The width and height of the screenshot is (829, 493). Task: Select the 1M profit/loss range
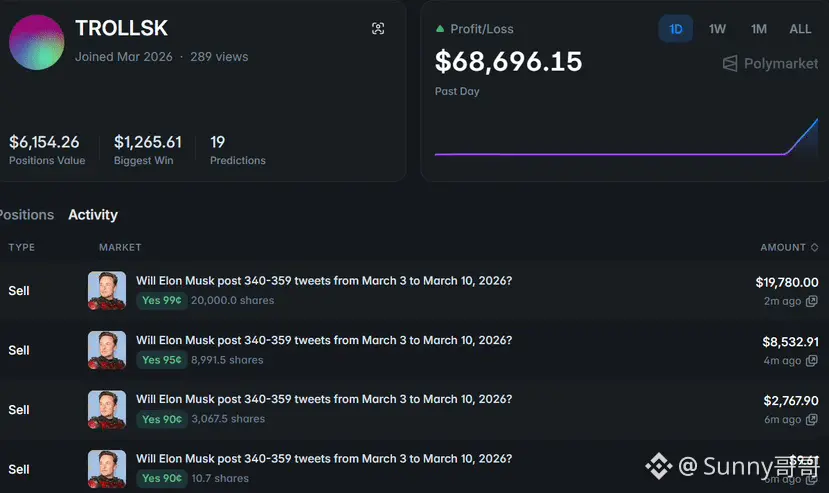click(x=759, y=29)
